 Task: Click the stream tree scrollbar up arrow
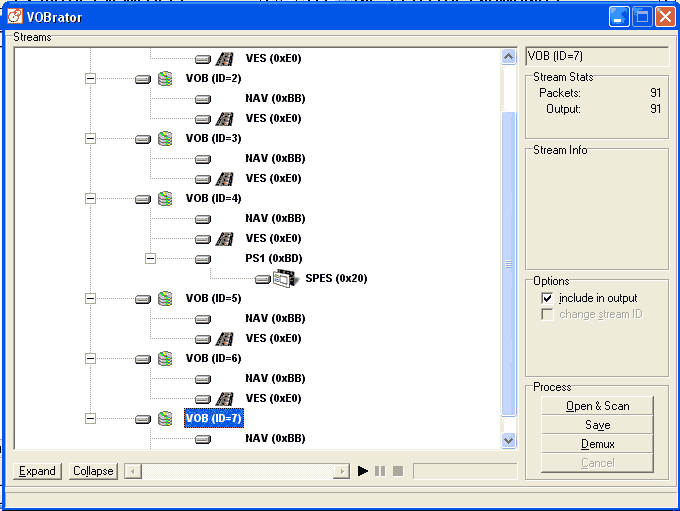click(x=508, y=56)
